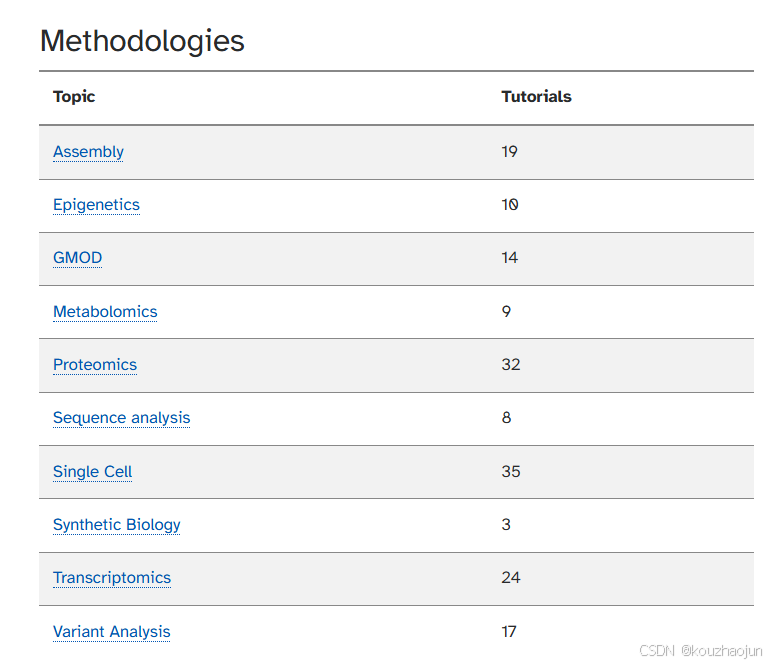Click Single Cell tutorial count 35
Screen dimensions: 771x664
coord(511,472)
